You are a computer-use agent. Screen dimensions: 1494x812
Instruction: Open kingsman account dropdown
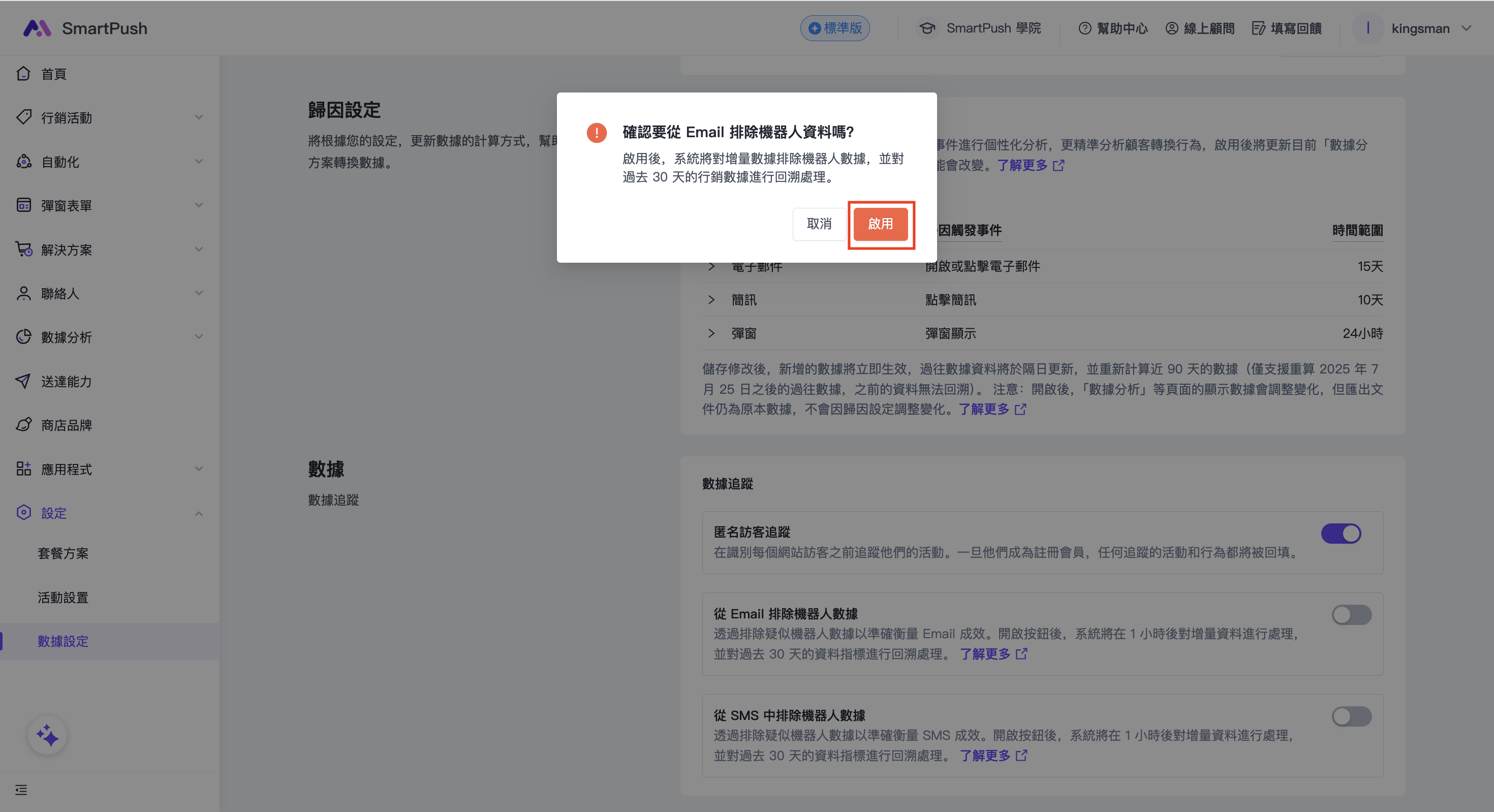pyautogui.click(x=1420, y=28)
